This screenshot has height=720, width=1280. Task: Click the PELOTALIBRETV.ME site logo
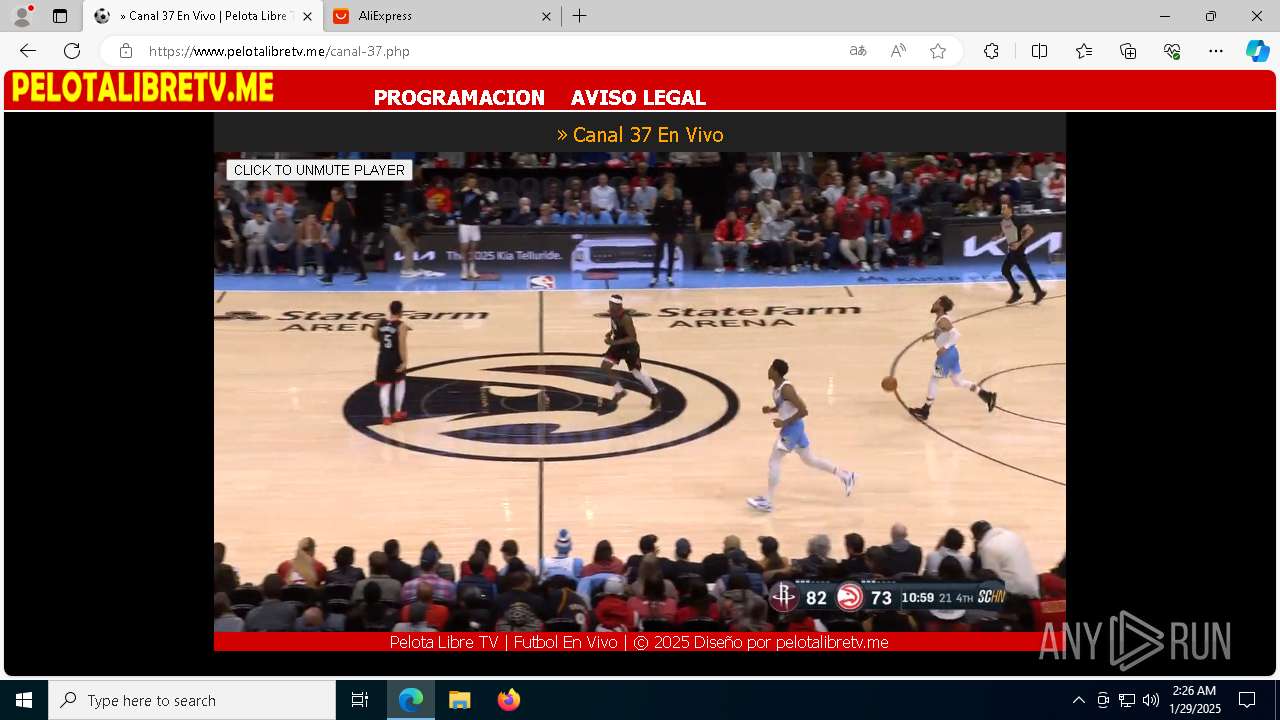(142, 88)
